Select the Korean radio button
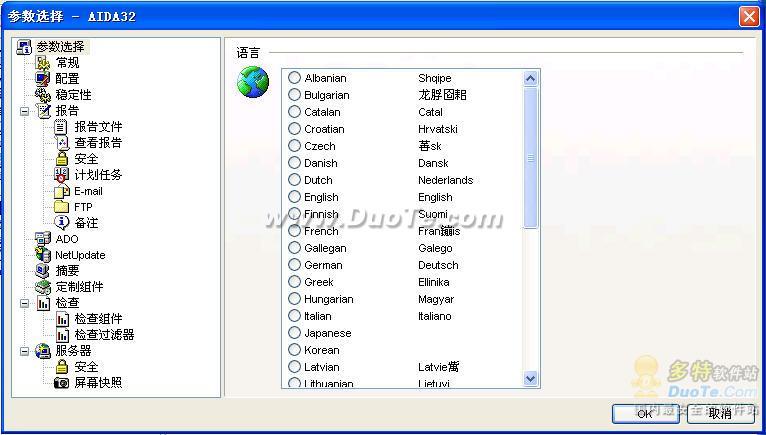 (x=294, y=349)
